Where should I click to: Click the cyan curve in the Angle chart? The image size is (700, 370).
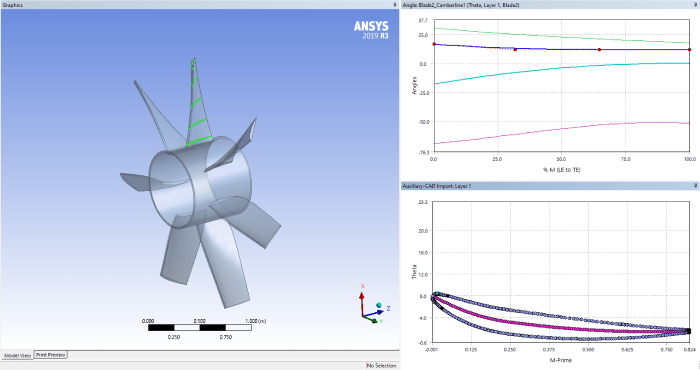pyautogui.click(x=561, y=67)
